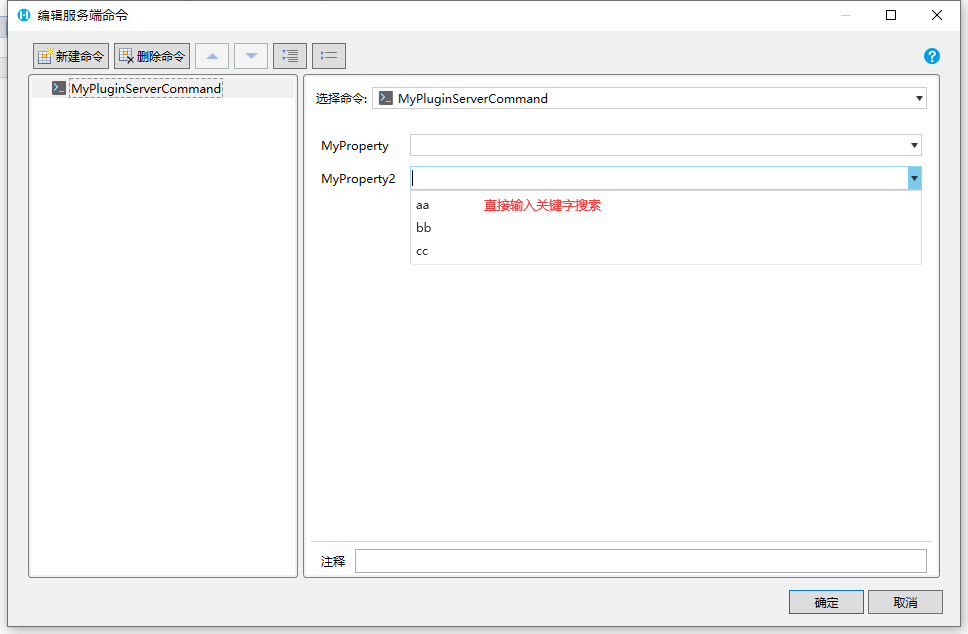Cancel with the 取消 button

point(905,603)
